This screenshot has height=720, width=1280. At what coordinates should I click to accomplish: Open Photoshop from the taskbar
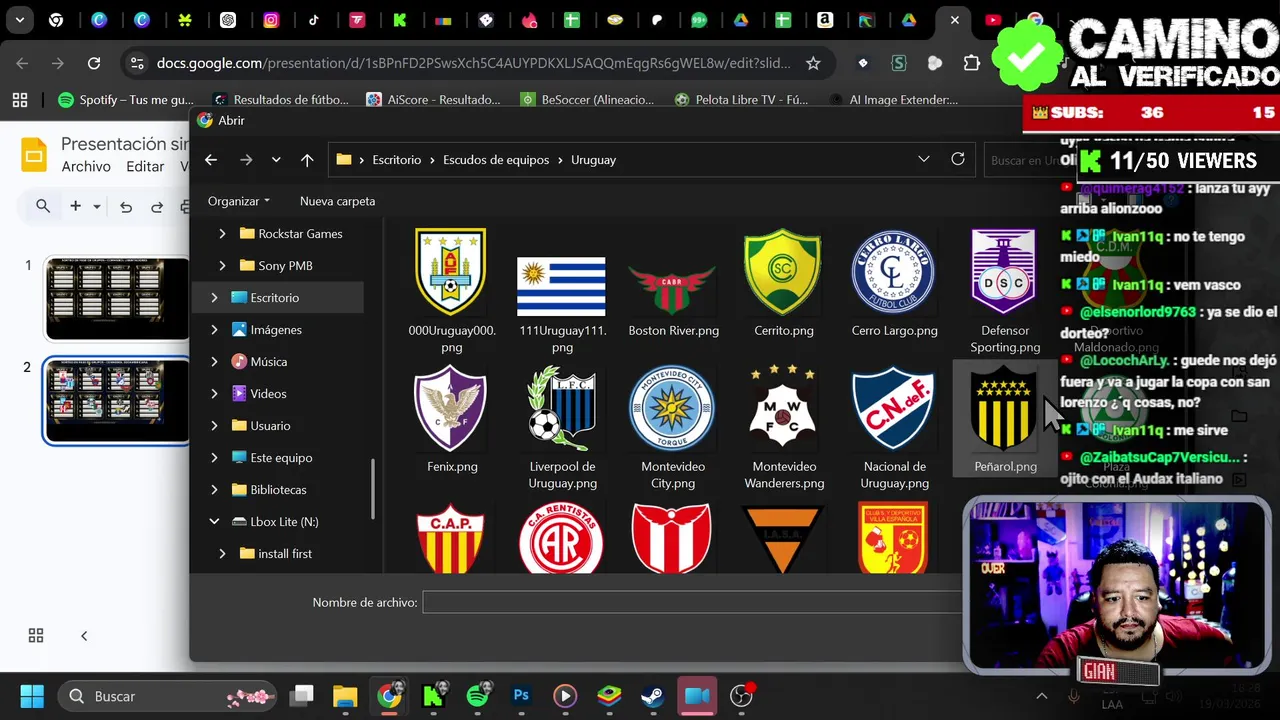[521, 696]
